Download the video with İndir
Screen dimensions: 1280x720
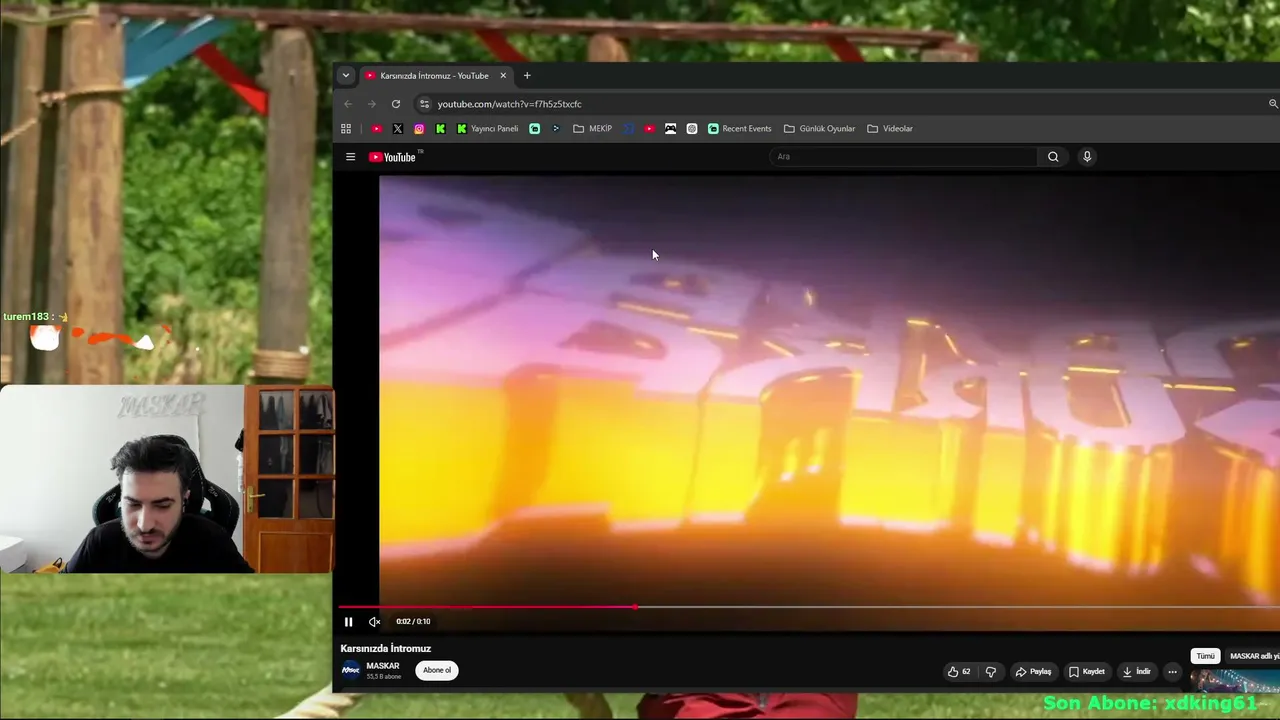[1136, 672]
